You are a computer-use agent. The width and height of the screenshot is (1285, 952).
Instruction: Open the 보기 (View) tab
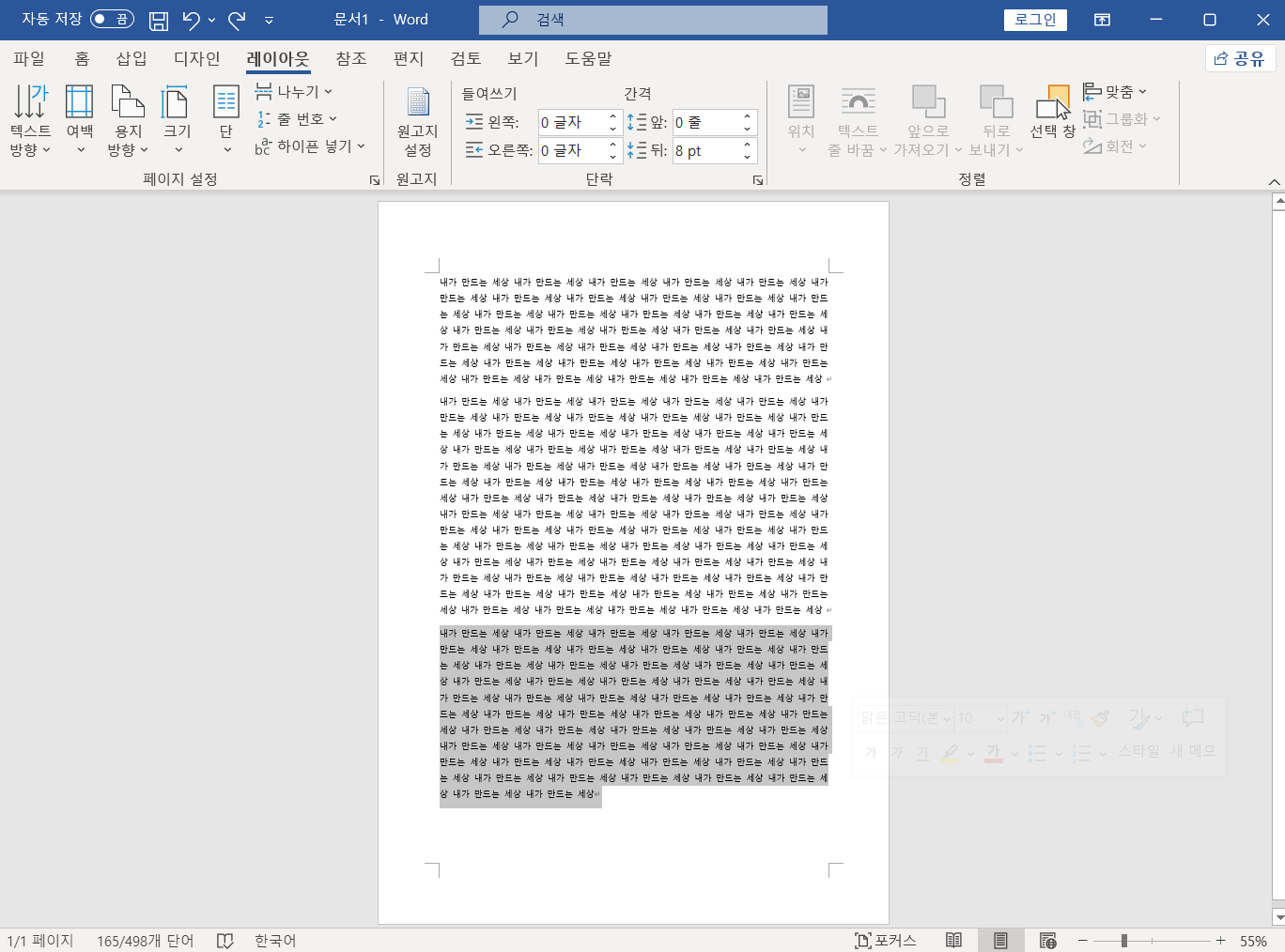point(523,58)
